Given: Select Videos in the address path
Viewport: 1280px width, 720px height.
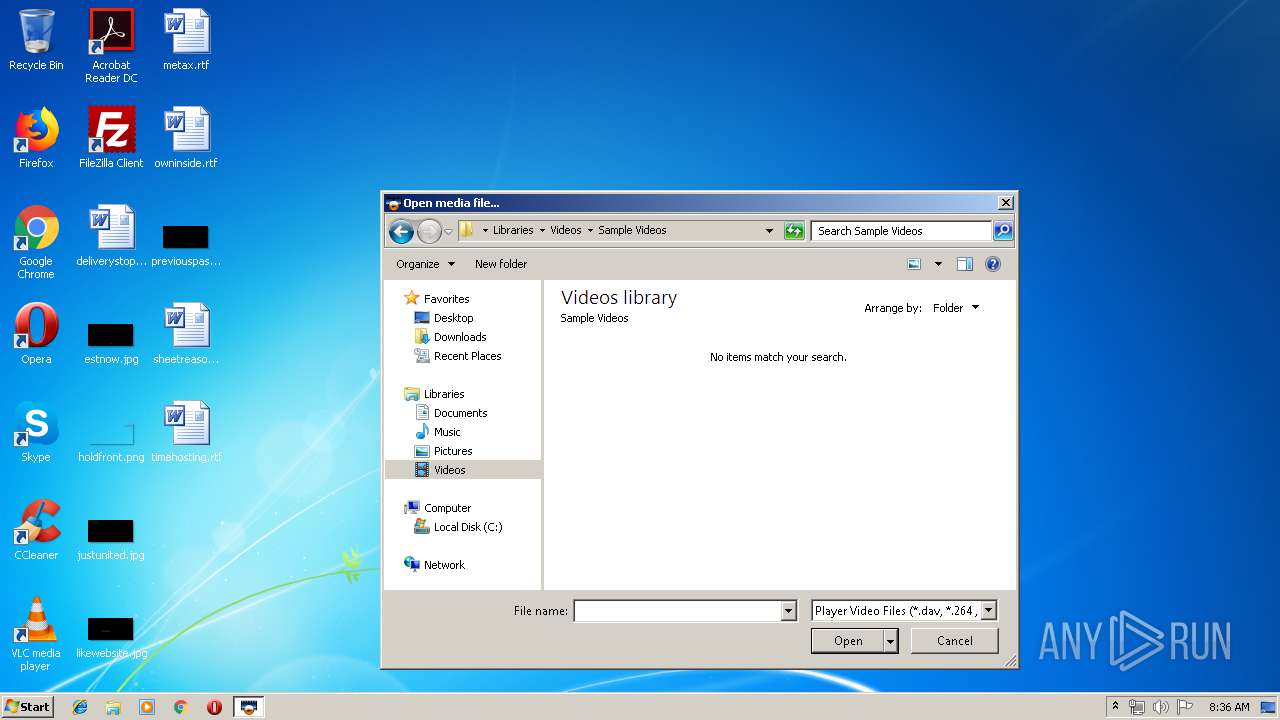Looking at the screenshot, I should [x=565, y=230].
